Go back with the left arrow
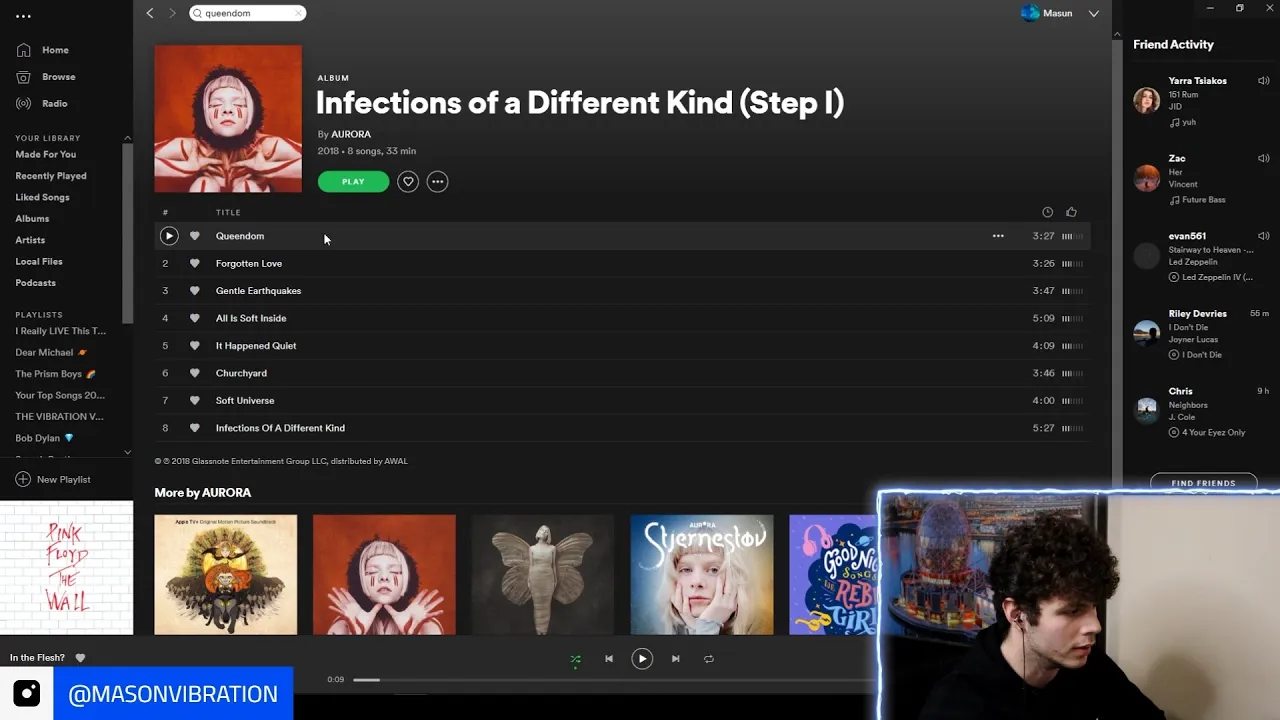This screenshot has height=720, width=1280. click(150, 13)
